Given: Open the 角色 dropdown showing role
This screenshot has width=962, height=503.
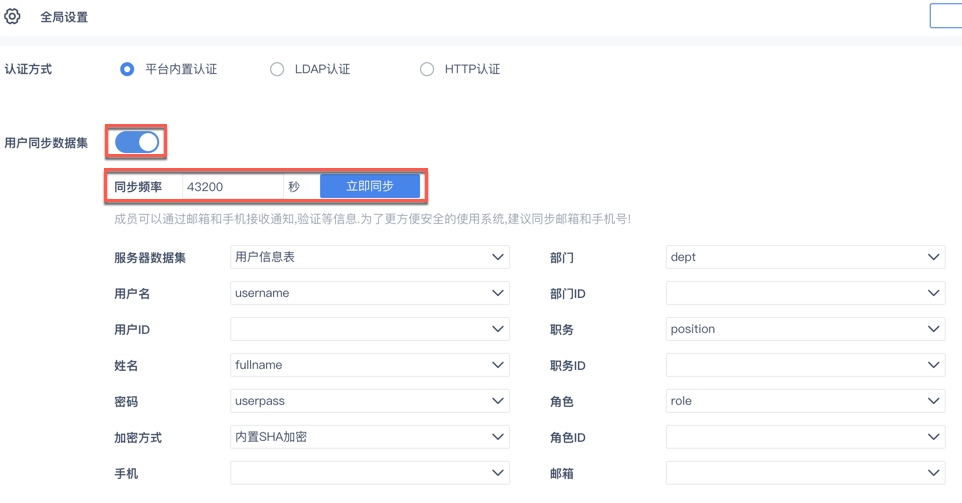Looking at the screenshot, I should point(805,401).
